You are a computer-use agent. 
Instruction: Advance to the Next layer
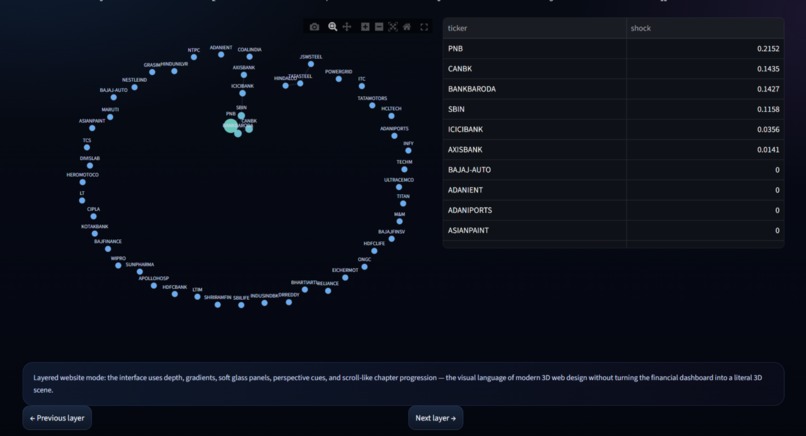(x=435, y=418)
